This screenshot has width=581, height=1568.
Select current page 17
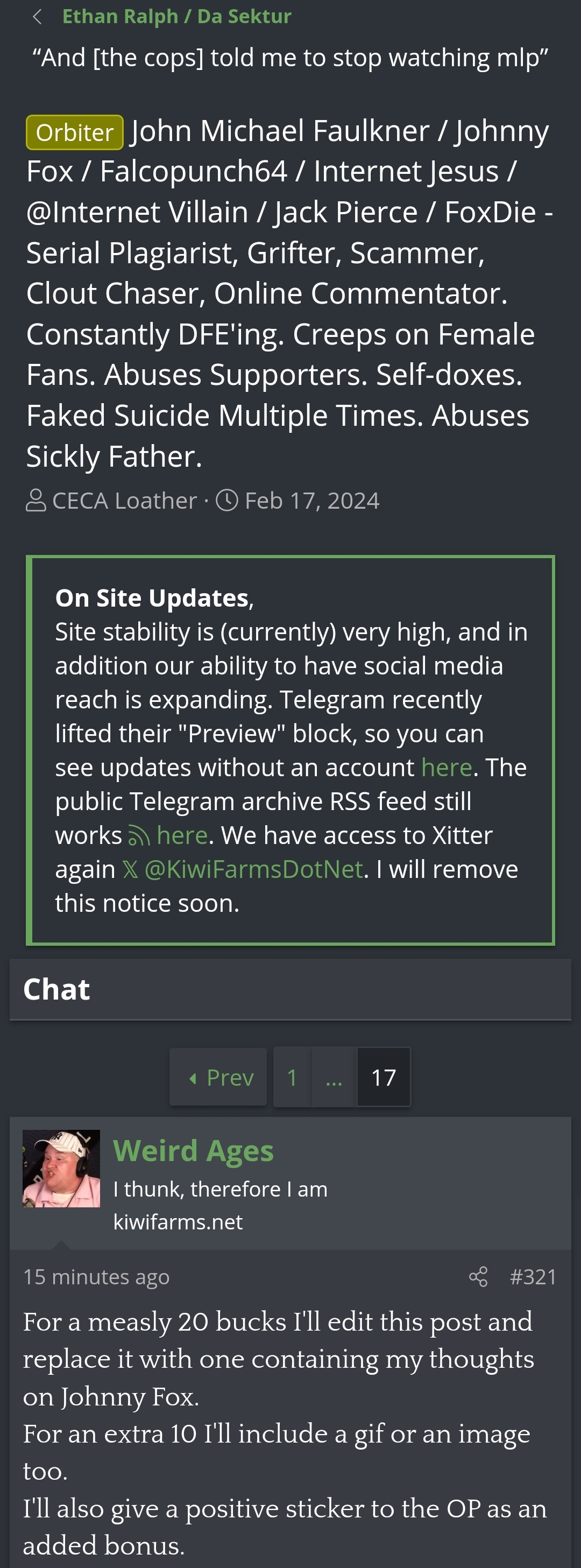coord(383,1077)
